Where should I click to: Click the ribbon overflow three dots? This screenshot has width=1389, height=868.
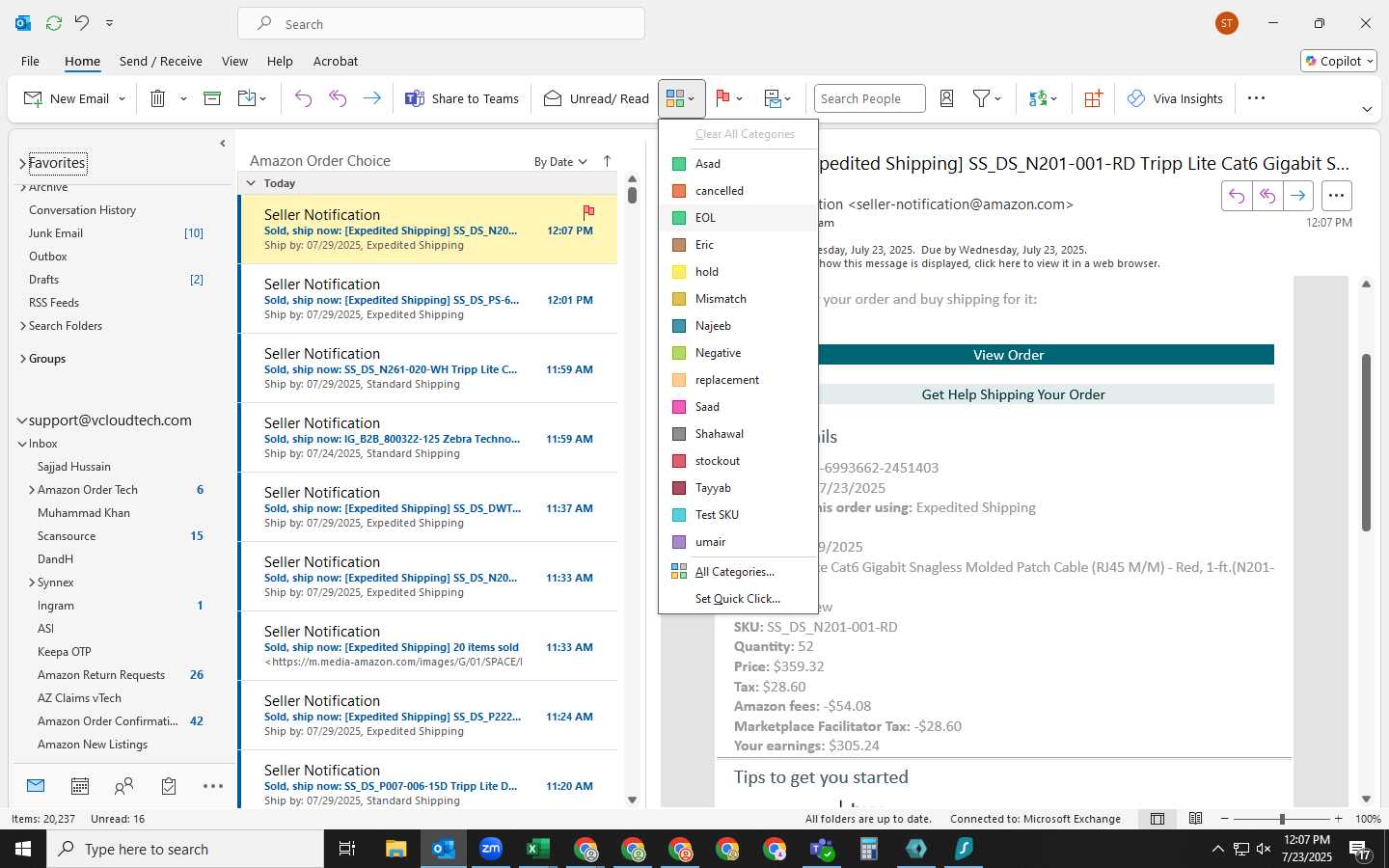[1256, 98]
